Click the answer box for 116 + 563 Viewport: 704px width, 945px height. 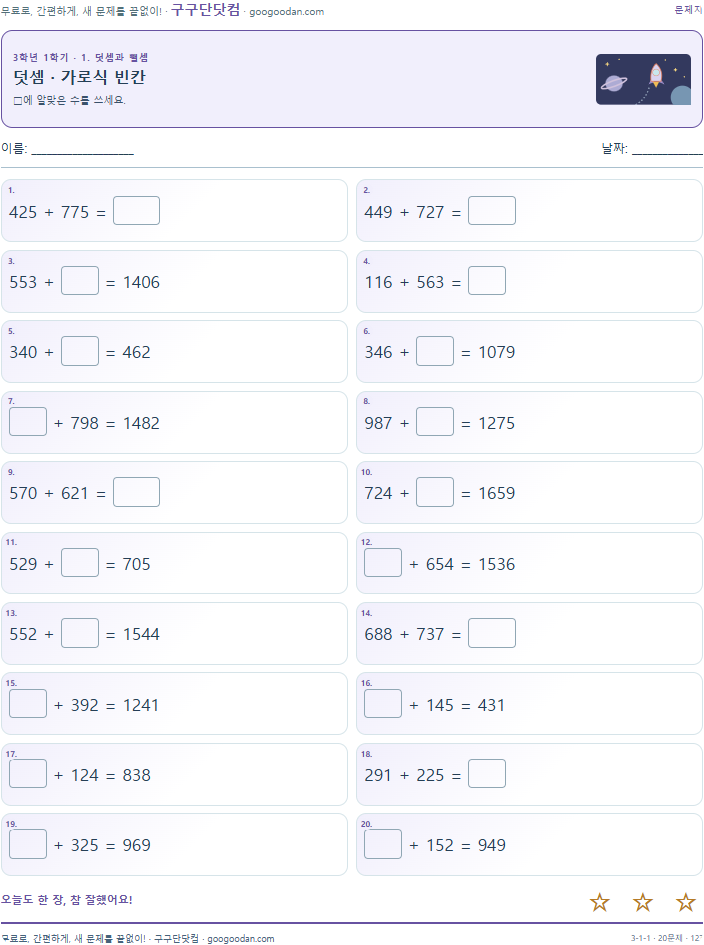(487, 281)
